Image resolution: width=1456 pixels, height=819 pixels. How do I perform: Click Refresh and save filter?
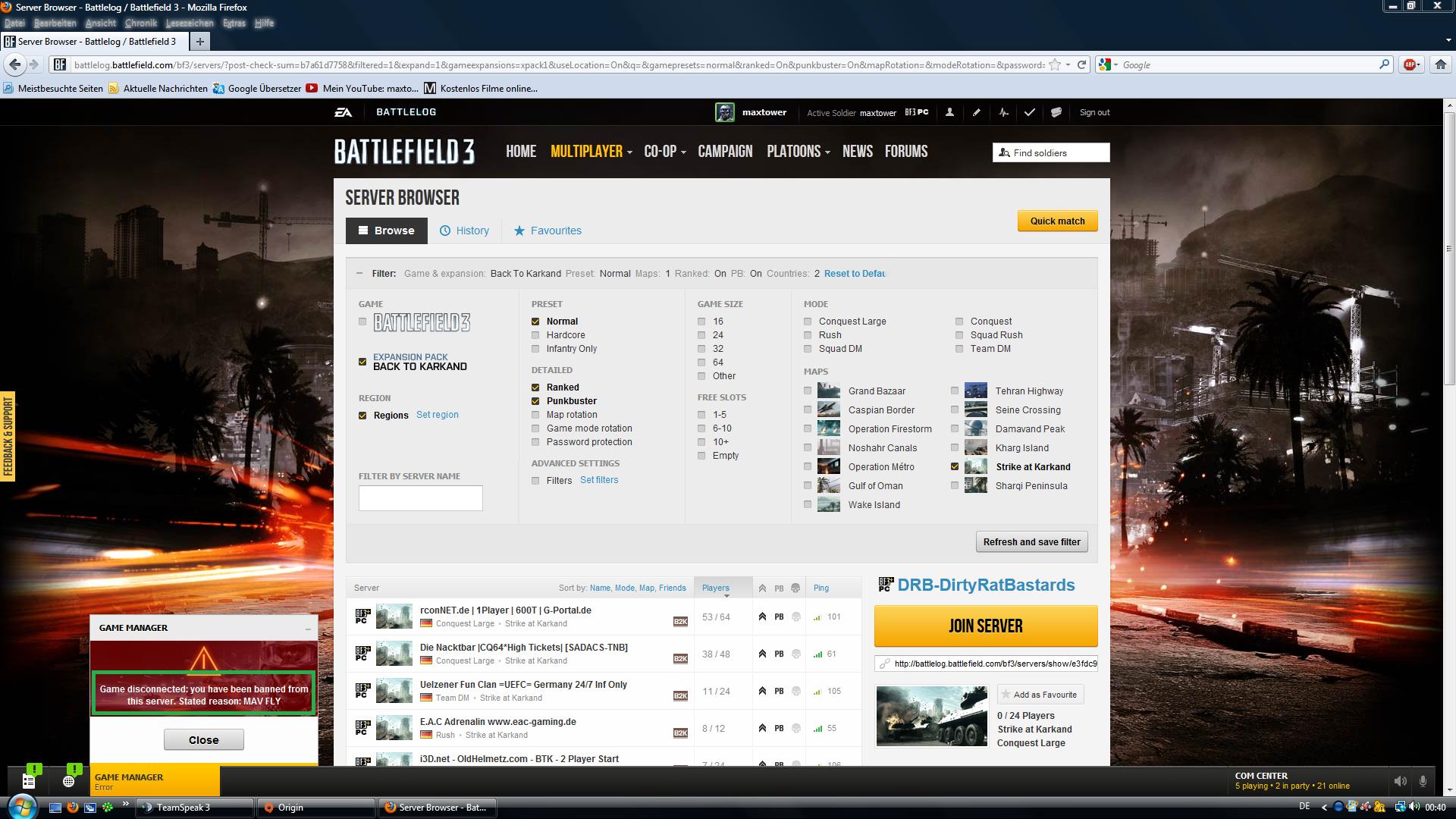point(1032,542)
